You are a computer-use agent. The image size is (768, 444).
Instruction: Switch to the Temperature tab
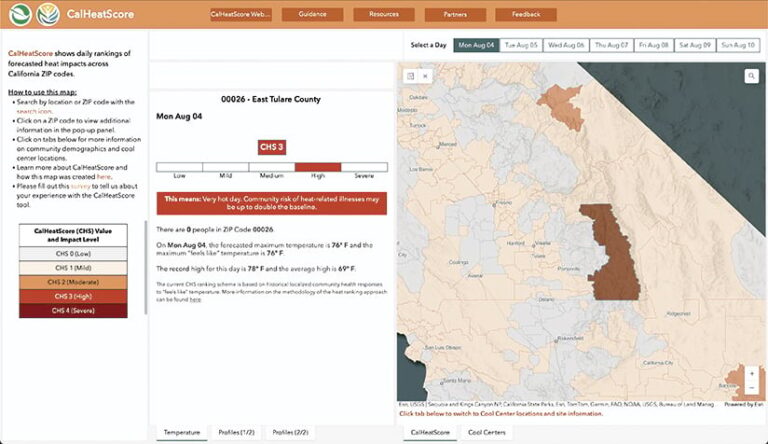click(x=182, y=433)
